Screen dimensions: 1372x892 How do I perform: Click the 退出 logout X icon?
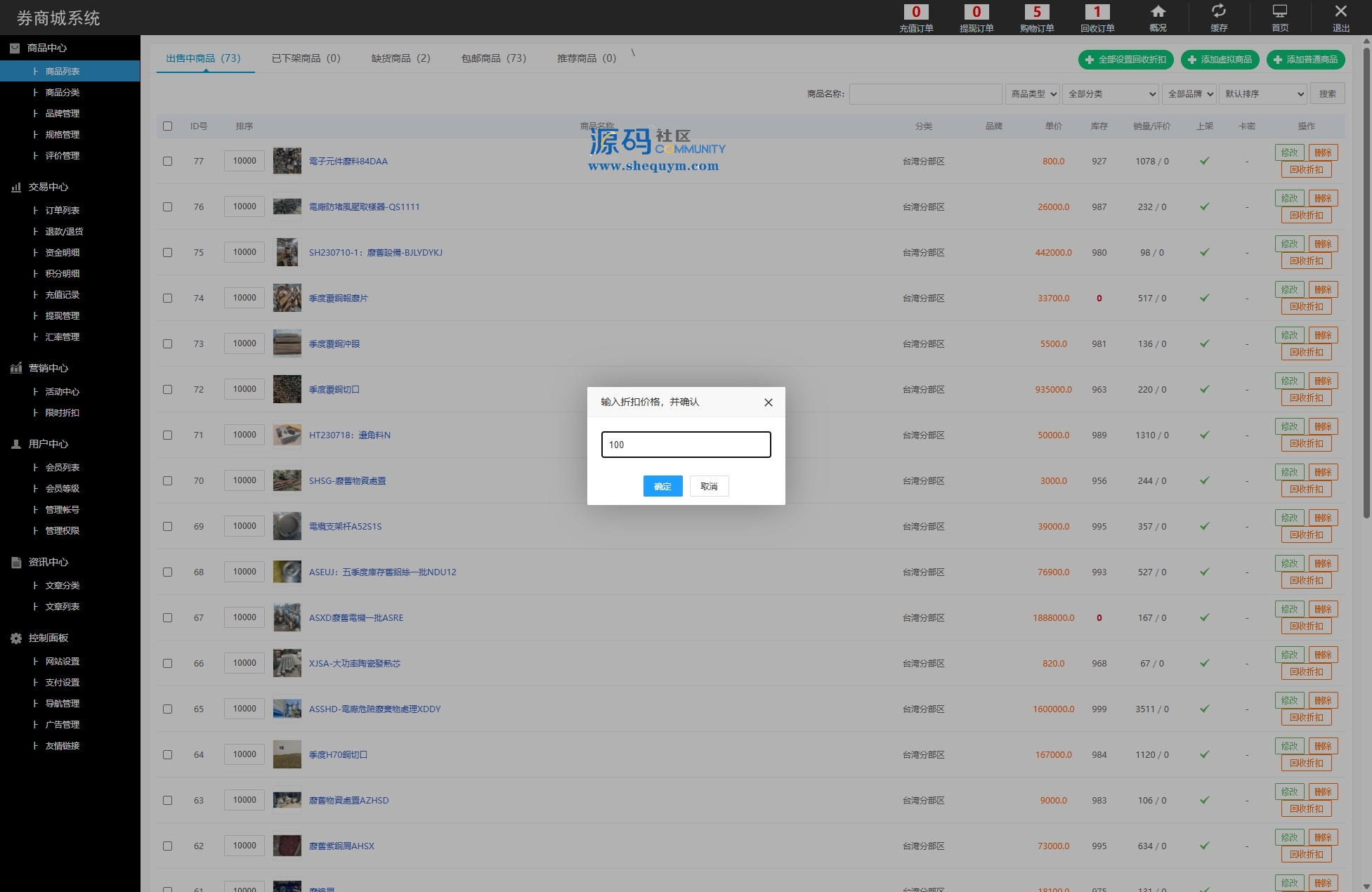point(1340,12)
